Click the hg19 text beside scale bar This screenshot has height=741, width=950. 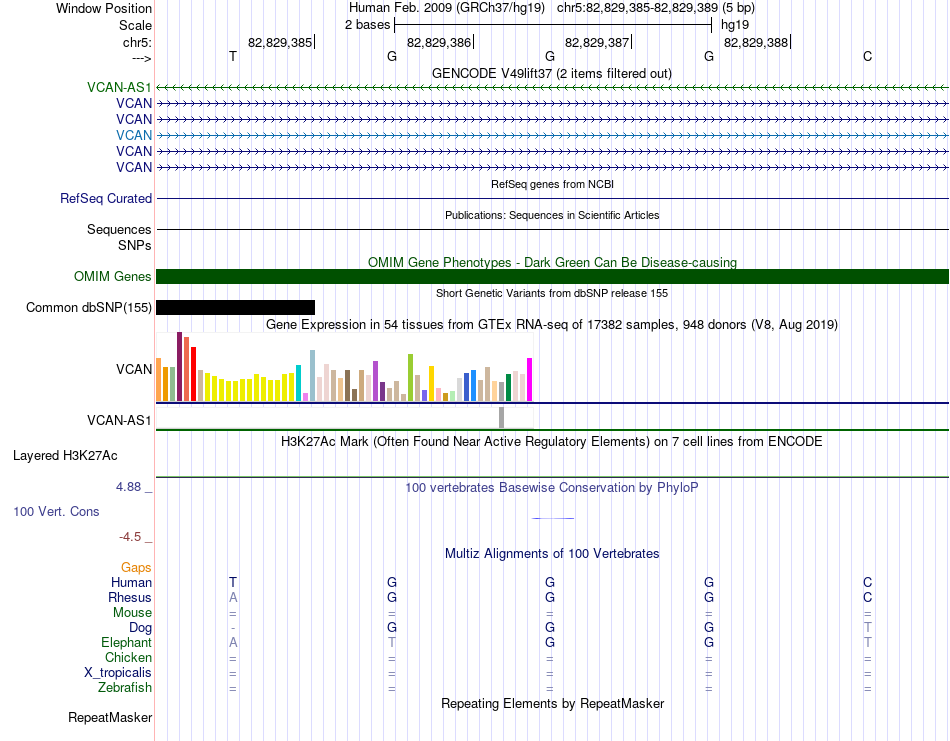pyautogui.click(x=734, y=25)
